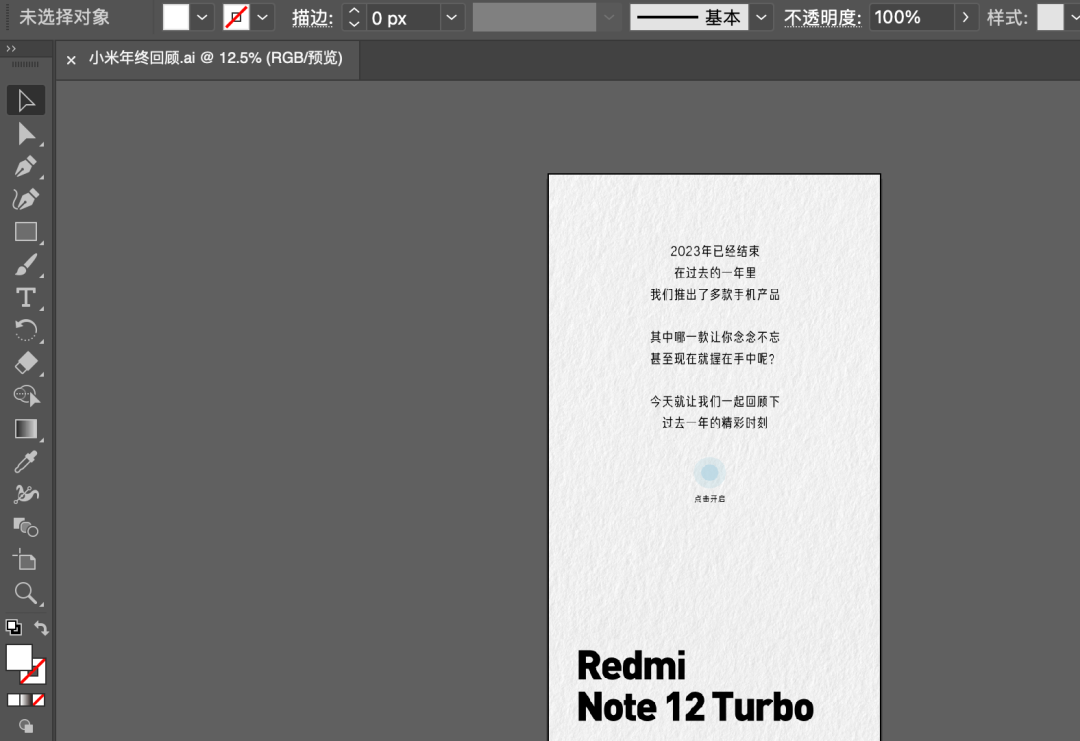The width and height of the screenshot is (1080, 741).
Task: Click the 基本 brush definition box
Action: coord(689,17)
